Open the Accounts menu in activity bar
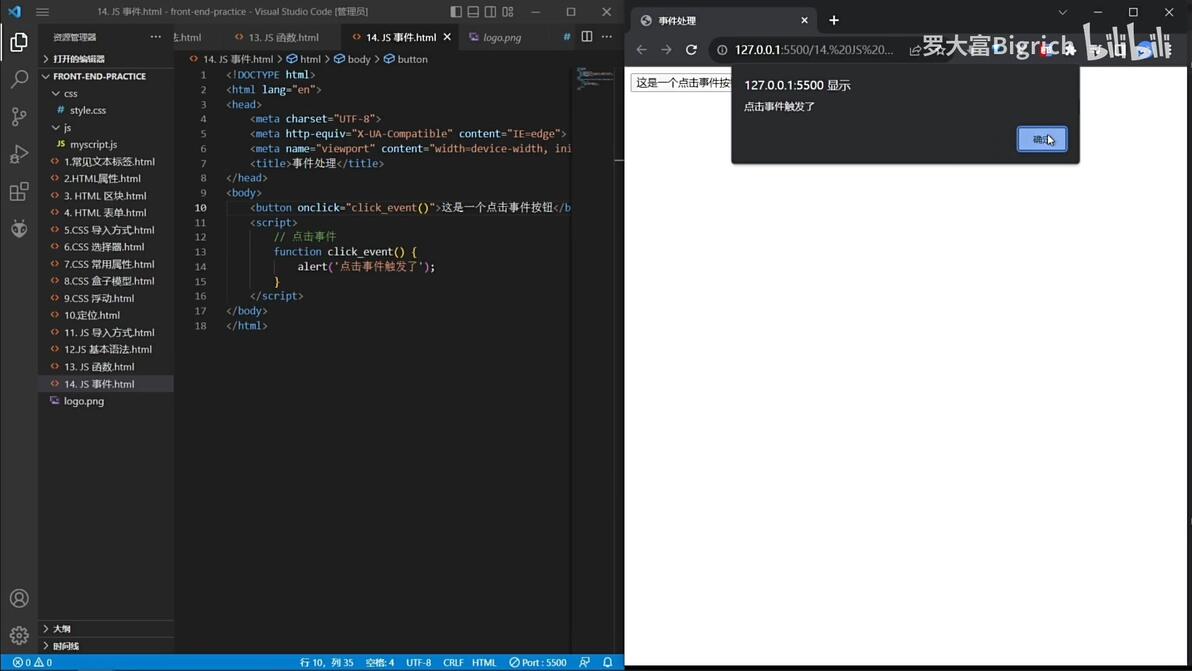The image size is (1192, 671). tap(19, 599)
